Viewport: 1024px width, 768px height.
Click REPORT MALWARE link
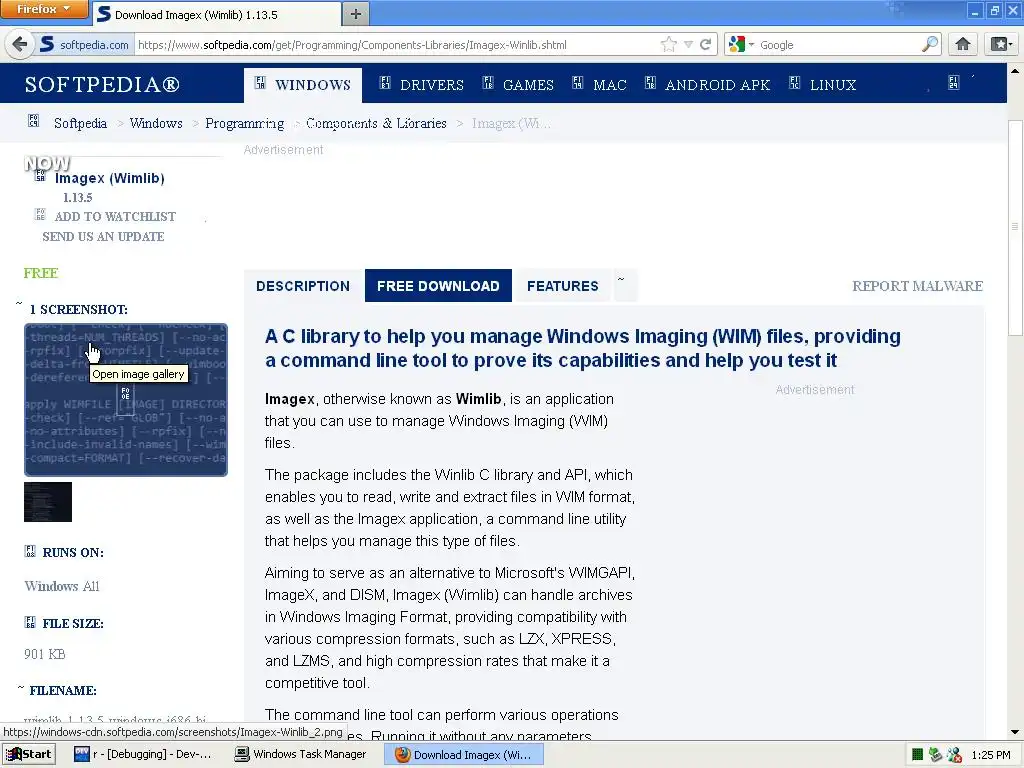[x=918, y=286]
